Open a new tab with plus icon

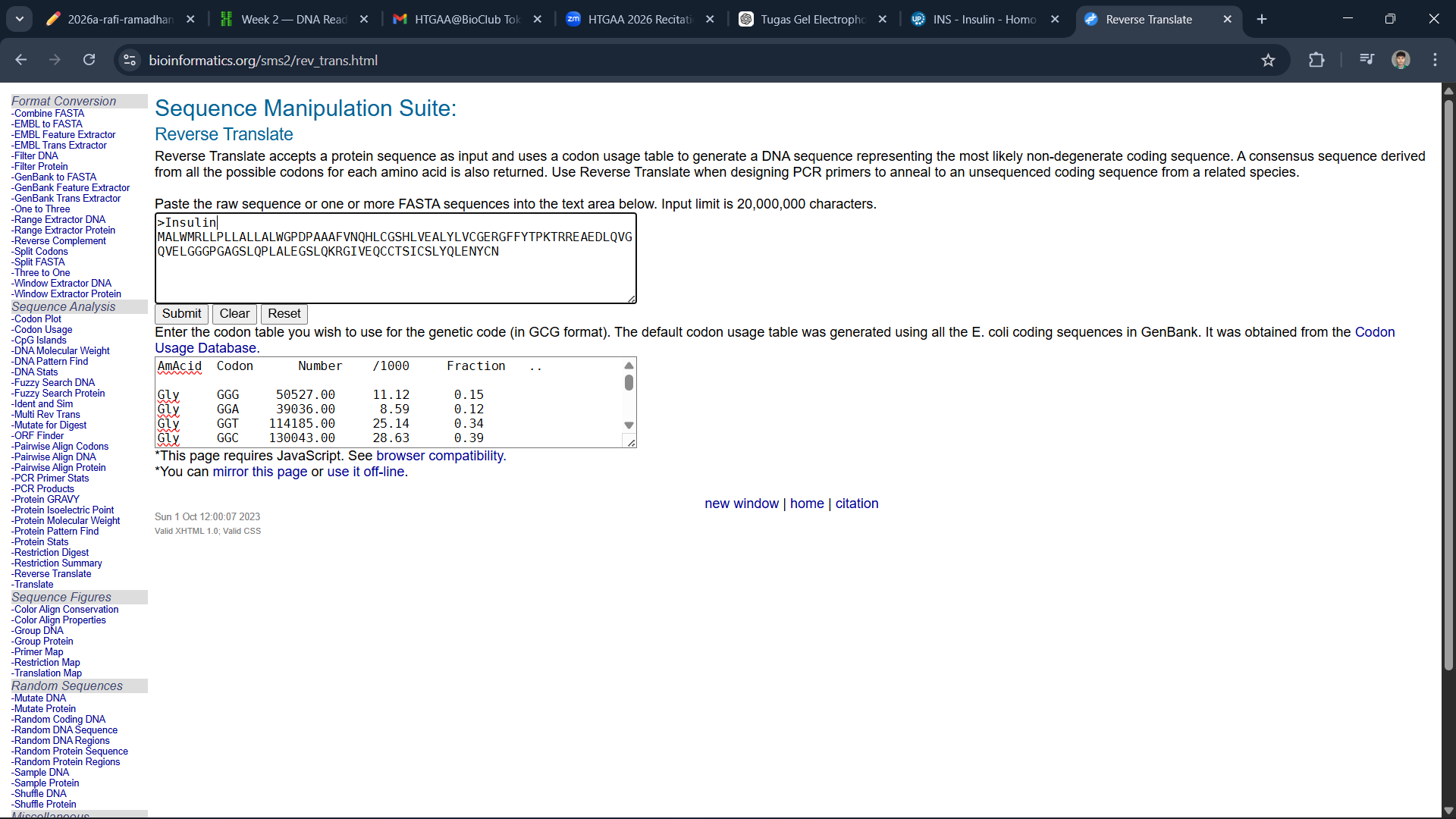tap(1262, 19)
